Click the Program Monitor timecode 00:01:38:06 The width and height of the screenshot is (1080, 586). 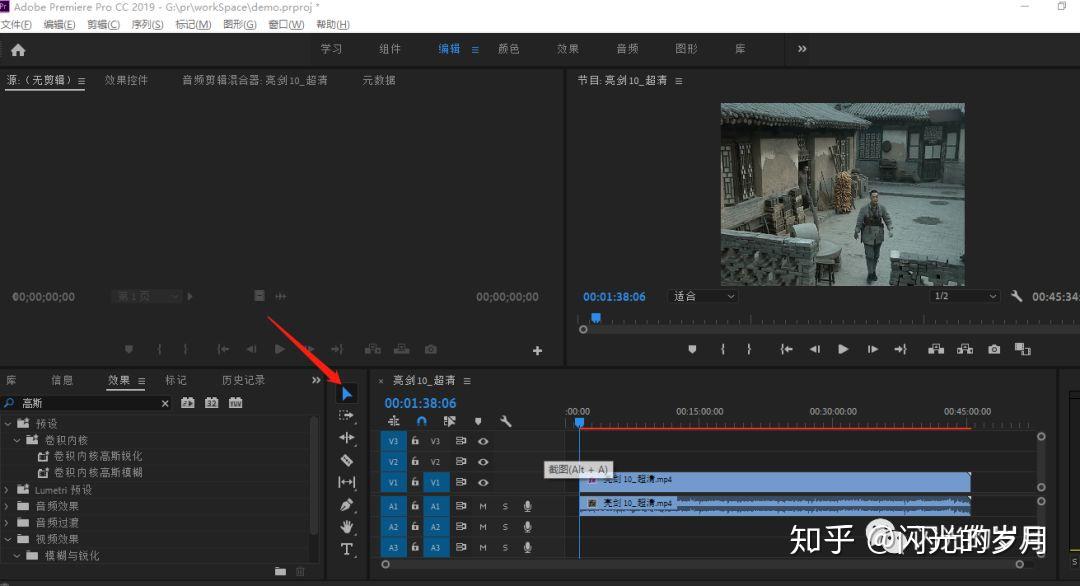click(614, 297)
